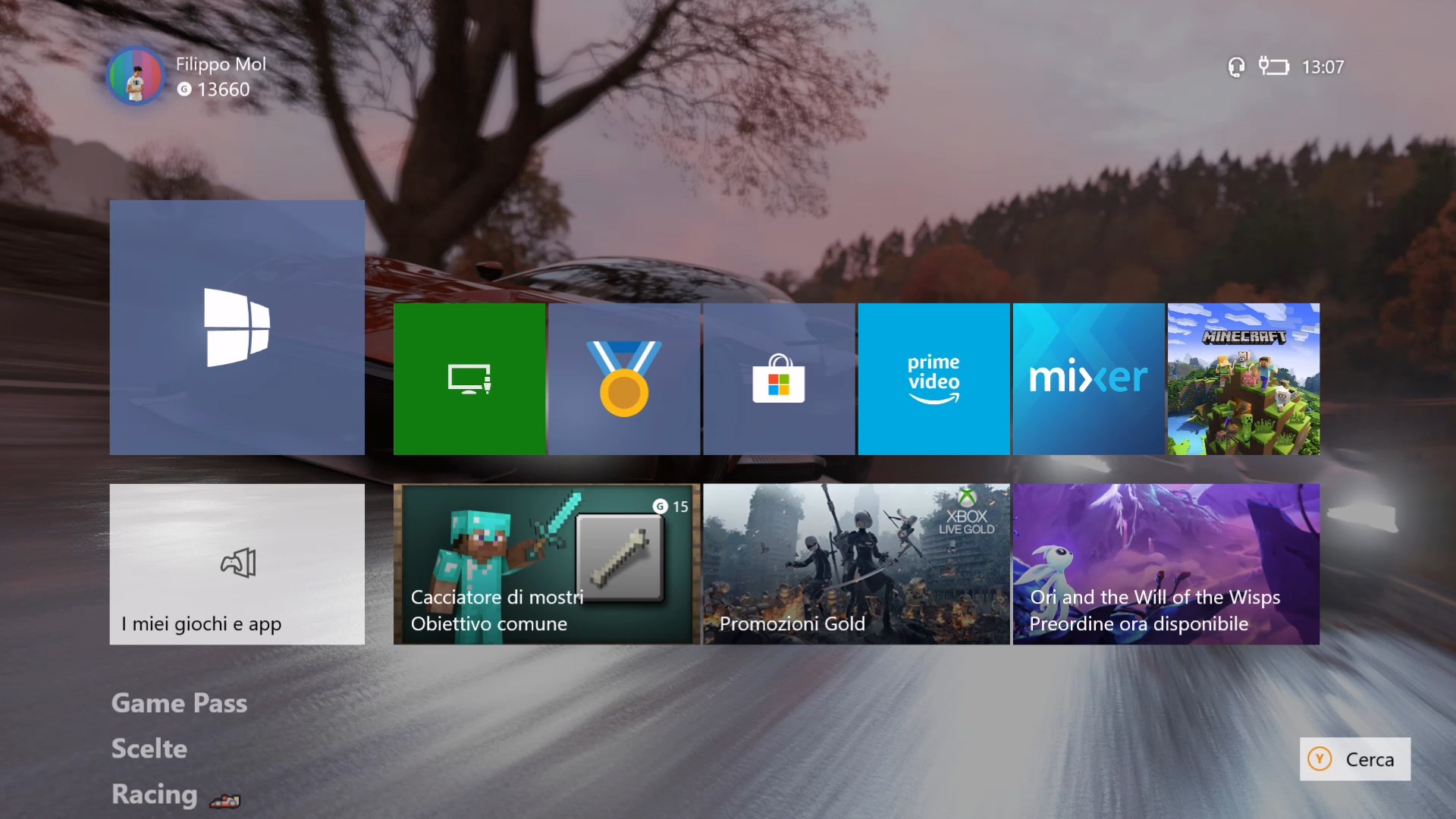Open the Promozioni Gold tile
The height and width of the screenshot is (819, 1456).
(x=856, y=564)
